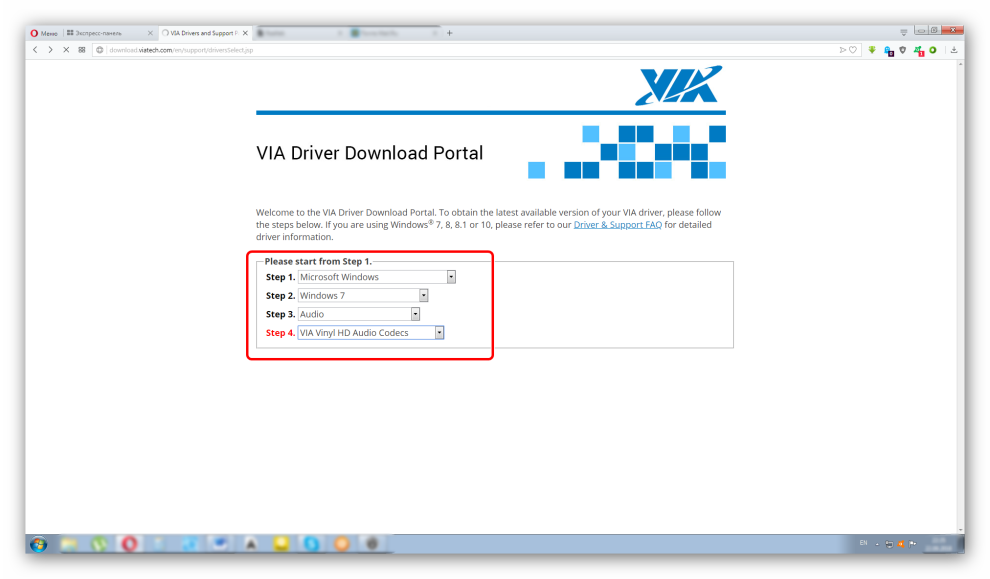
Task: Open the browser downloads icon
Action: (x=954, y=49)
